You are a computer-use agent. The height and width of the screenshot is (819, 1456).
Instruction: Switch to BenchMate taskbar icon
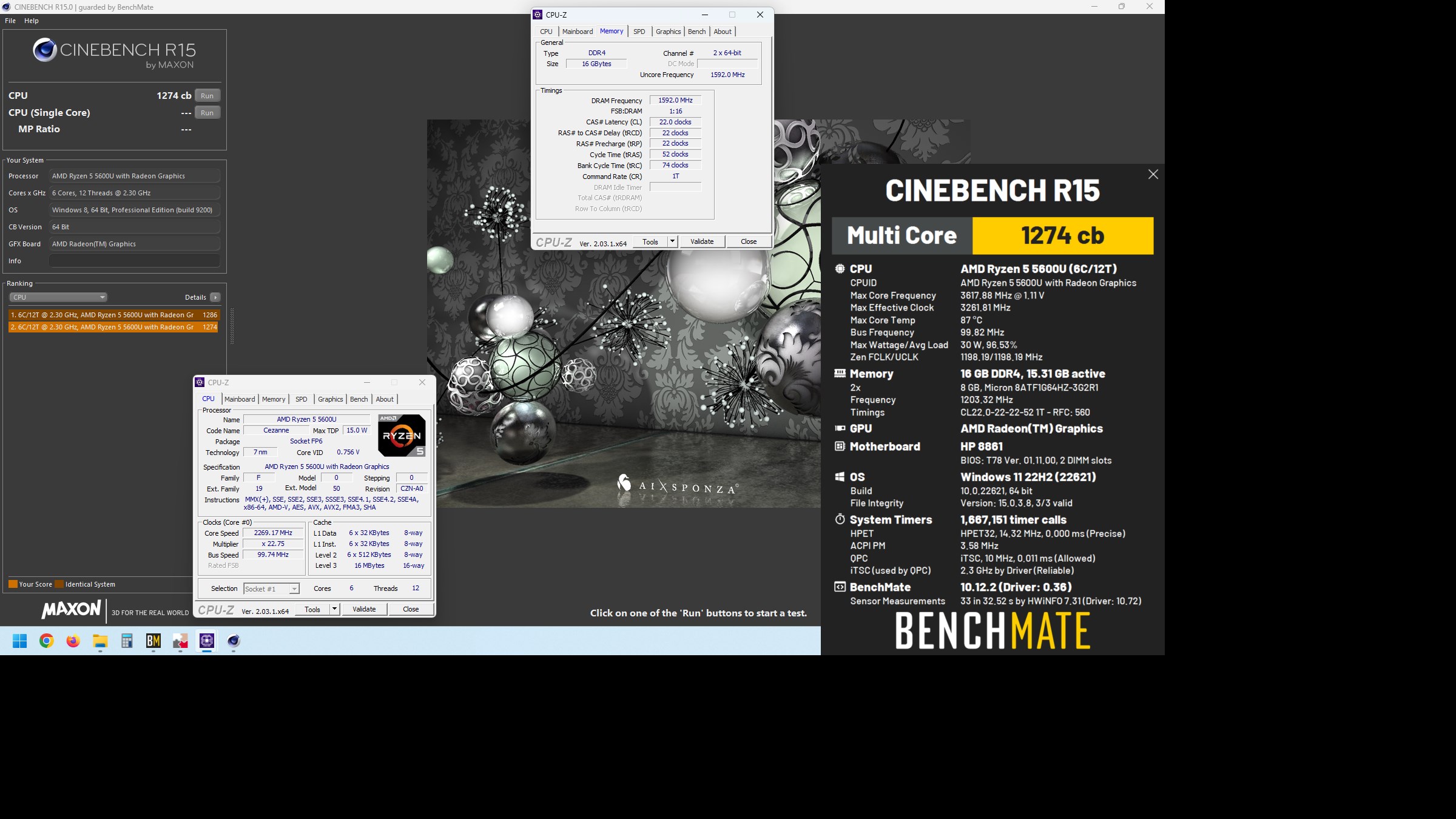153,641
